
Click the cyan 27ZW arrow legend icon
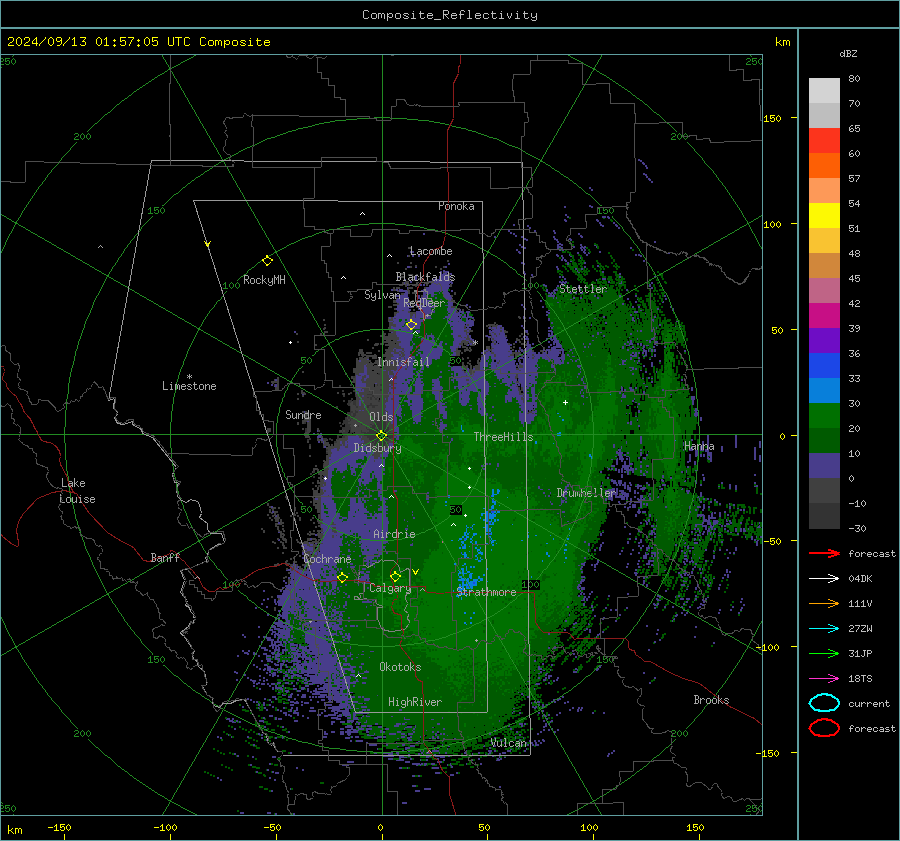[x=824, y=629]
